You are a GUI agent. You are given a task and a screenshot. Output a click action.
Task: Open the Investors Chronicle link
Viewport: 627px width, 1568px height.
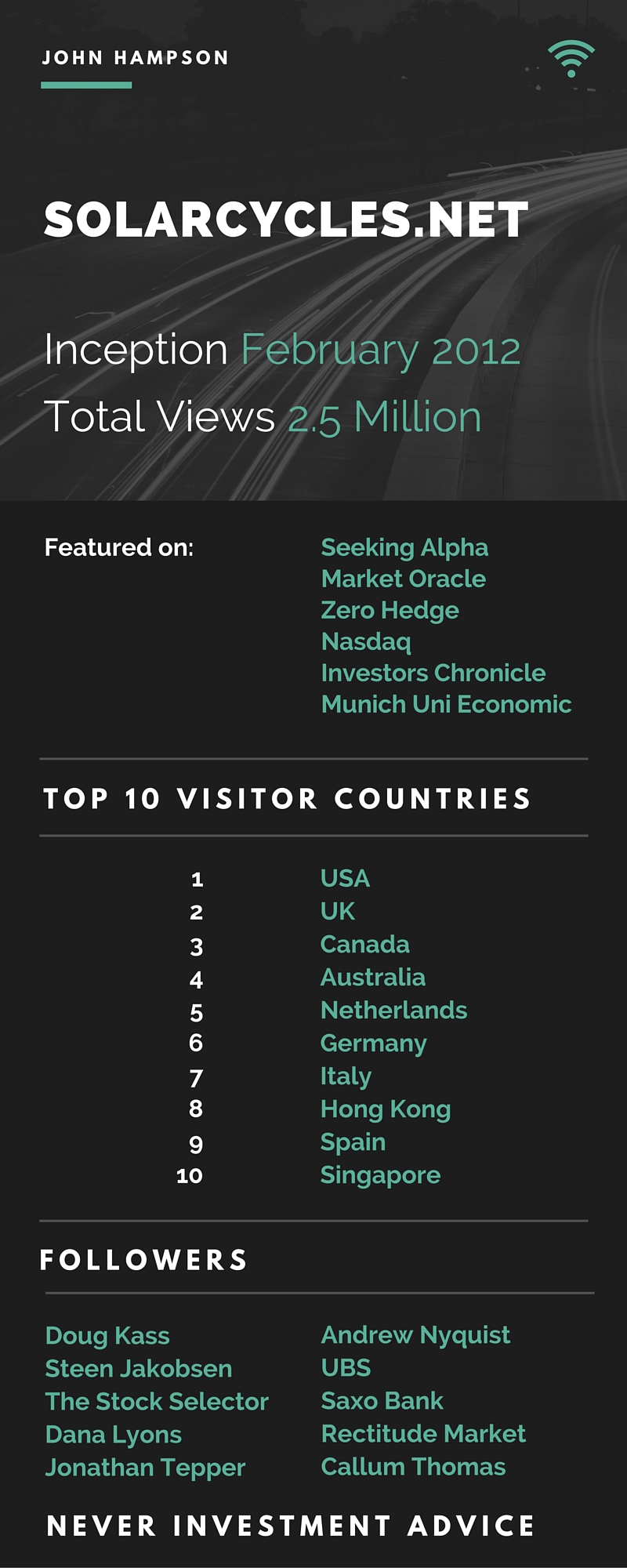tap(433, 673)
